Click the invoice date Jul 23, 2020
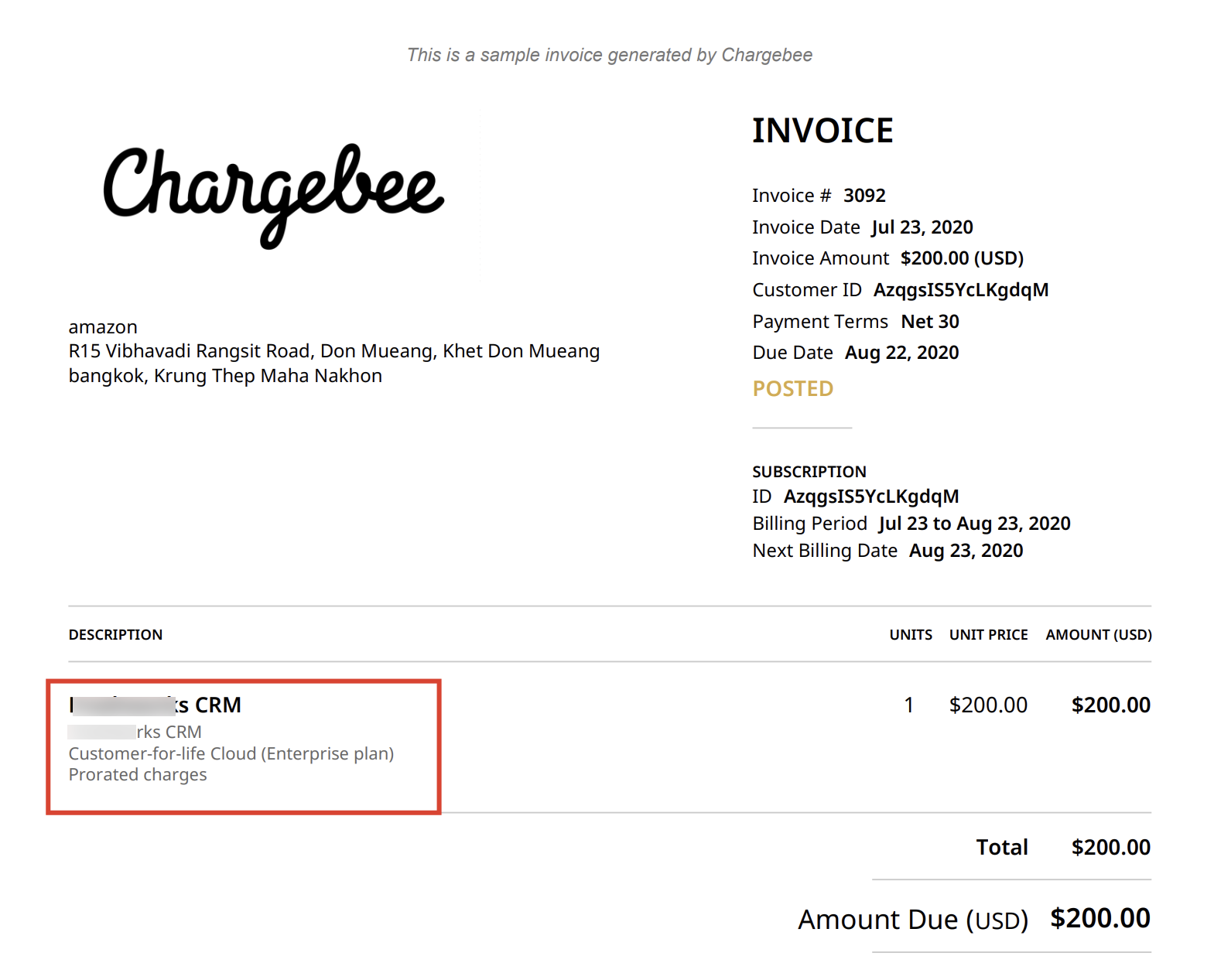Image resolution: width=1214 pixels, height=980 pixels. (x=922, y=227)
